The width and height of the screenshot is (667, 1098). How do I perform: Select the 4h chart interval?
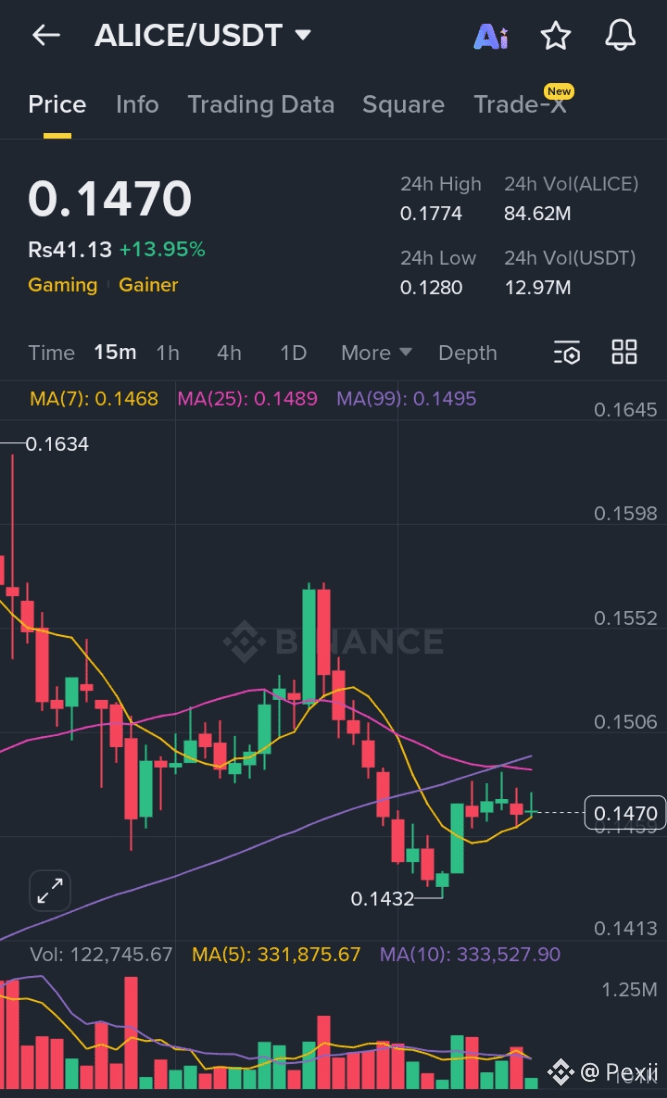[x=229, y=352]
